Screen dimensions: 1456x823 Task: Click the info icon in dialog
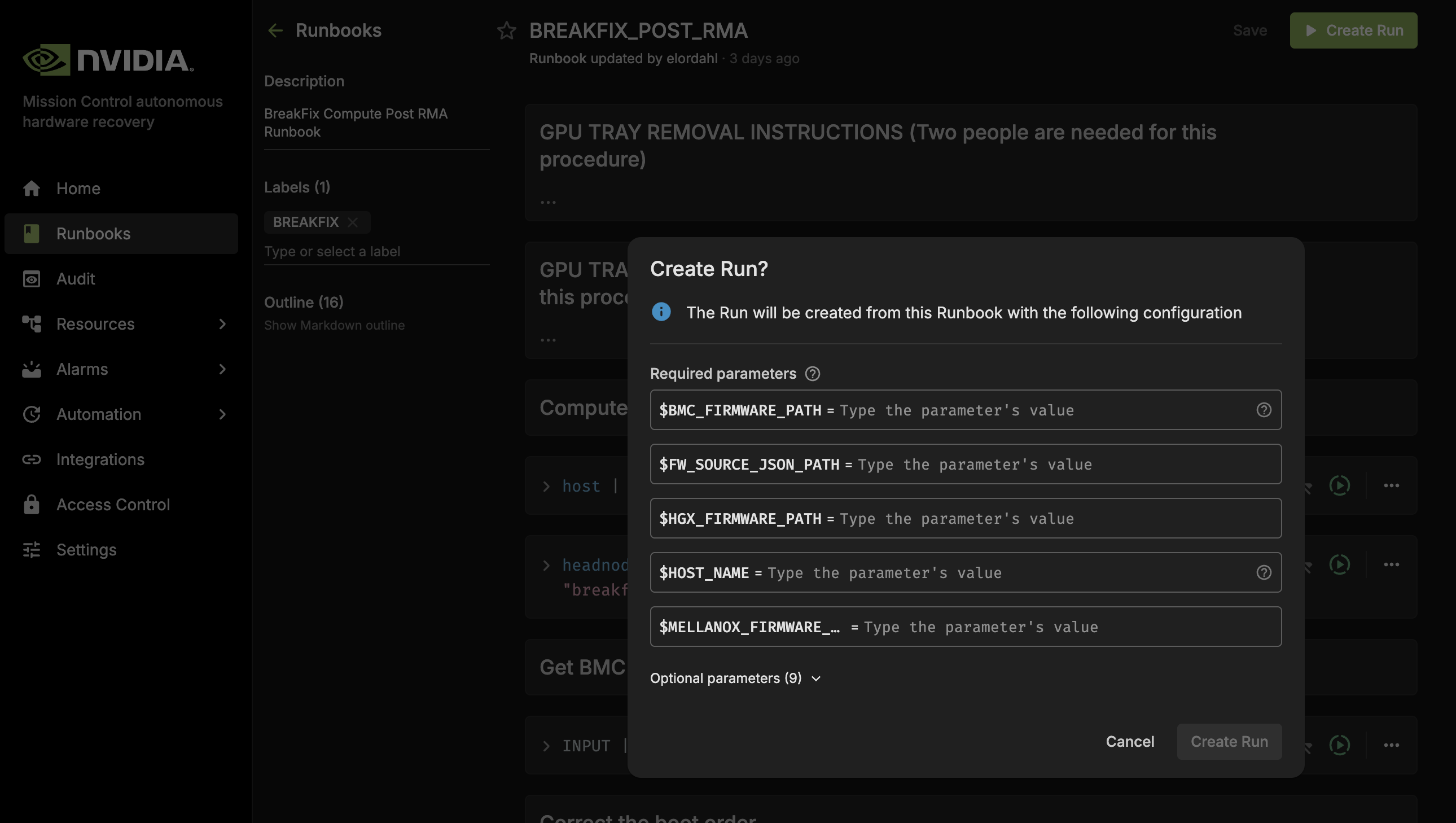click(661, 312)
